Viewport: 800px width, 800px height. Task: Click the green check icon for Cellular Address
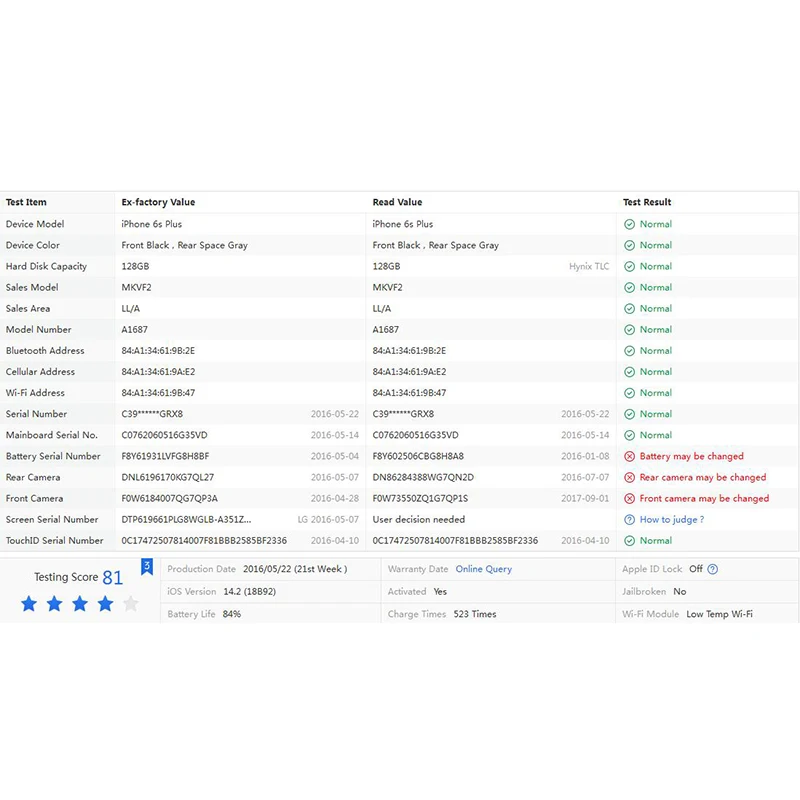(630, 372)
